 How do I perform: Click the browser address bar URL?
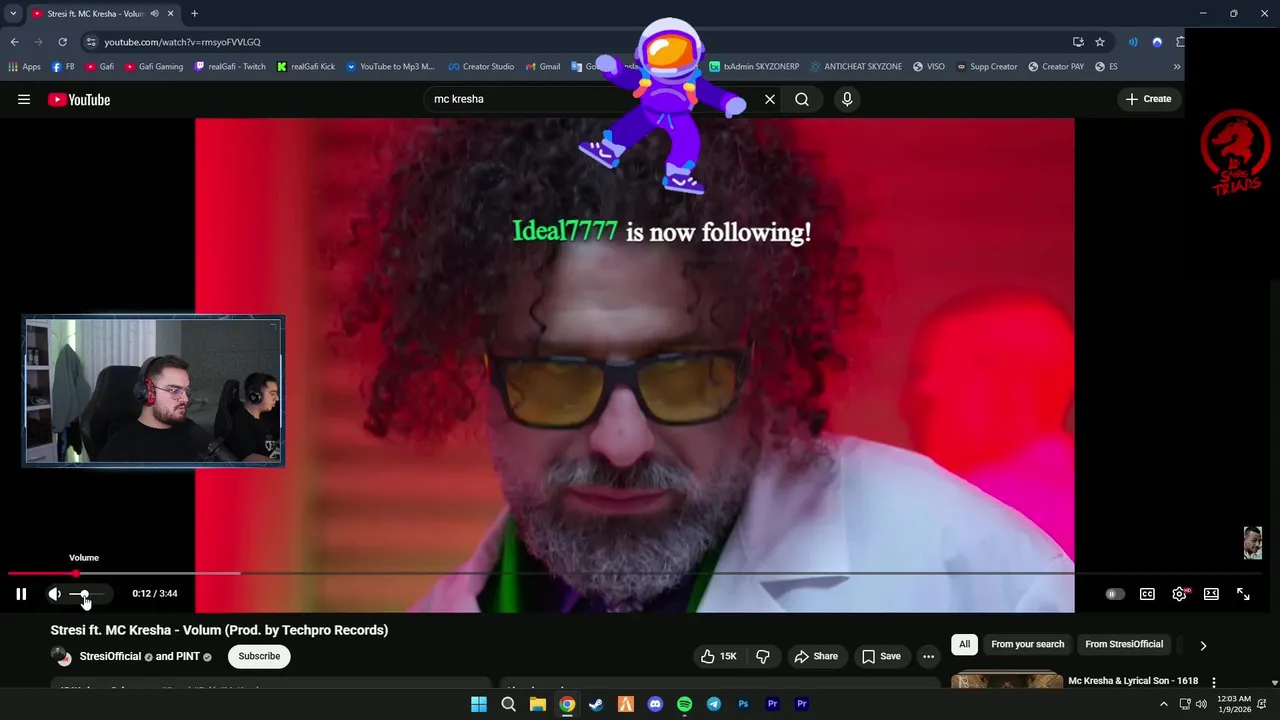click(182, 42)
